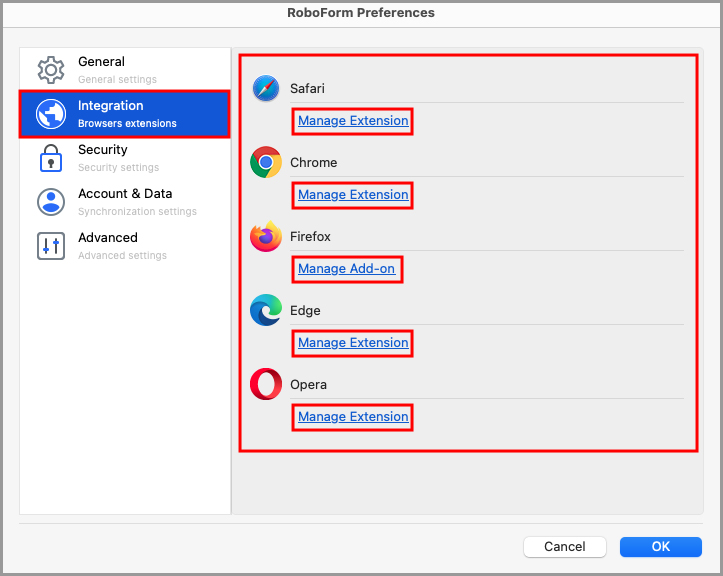Go to the Advanced tab
This screenshot has height=576, width=723.
[125, 246]
